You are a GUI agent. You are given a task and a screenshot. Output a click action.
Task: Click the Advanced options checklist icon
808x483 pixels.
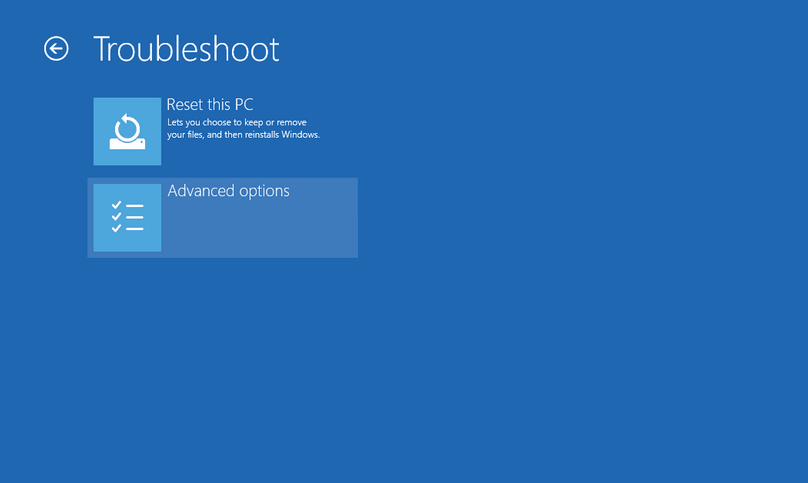click(x=127, y=218)
